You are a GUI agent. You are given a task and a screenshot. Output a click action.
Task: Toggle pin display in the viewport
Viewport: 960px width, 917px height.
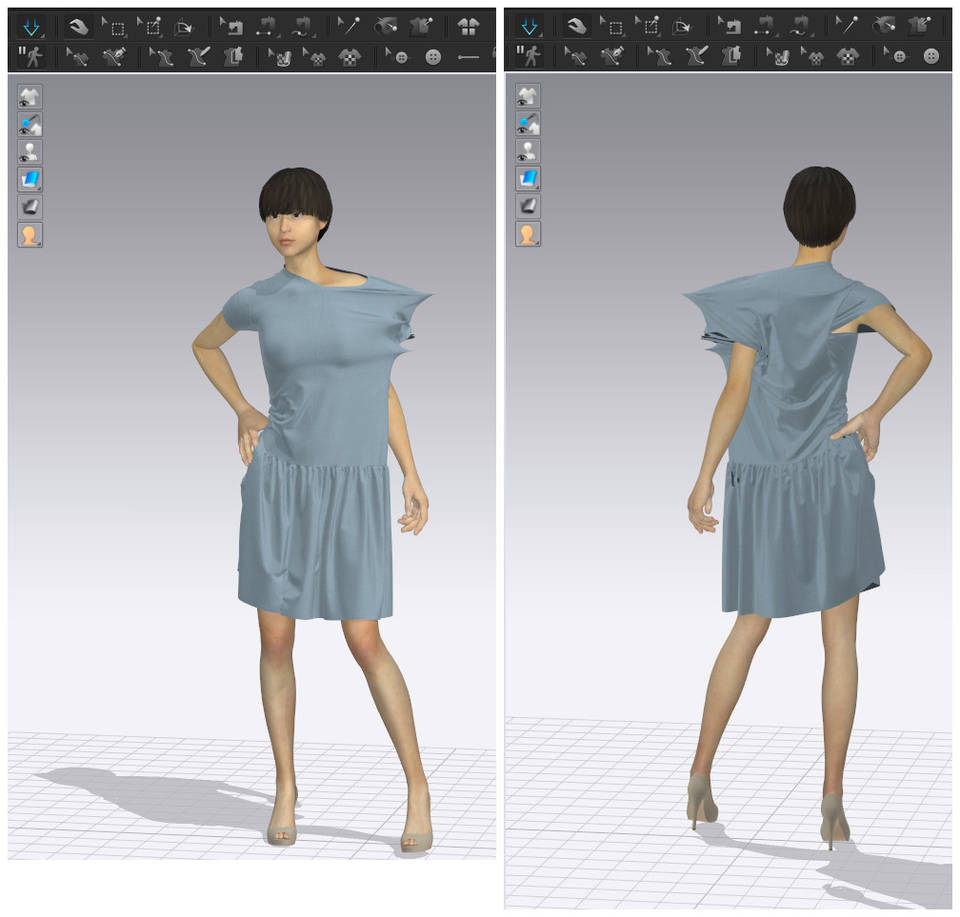coord(30,123)
